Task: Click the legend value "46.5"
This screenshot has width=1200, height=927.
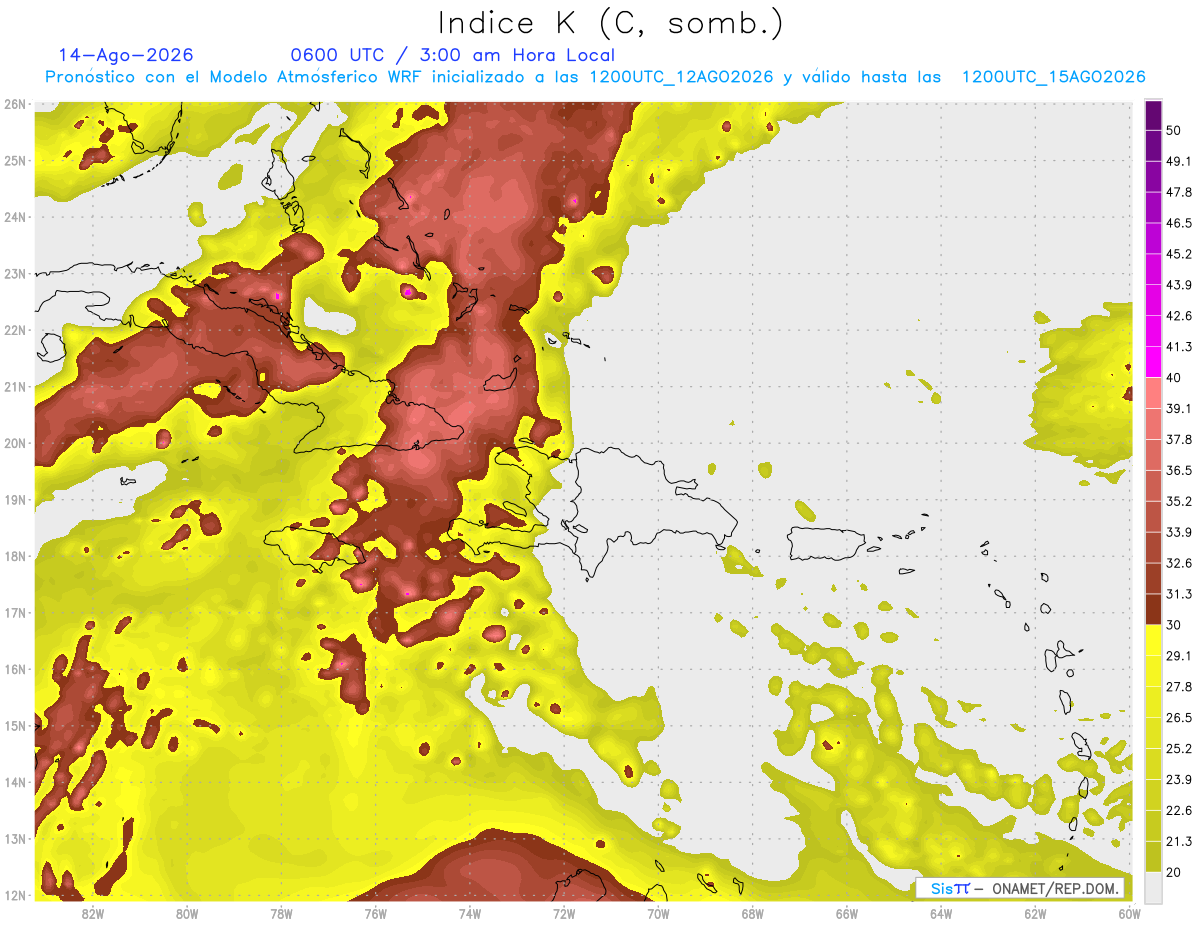Action: pos(1179,222)
